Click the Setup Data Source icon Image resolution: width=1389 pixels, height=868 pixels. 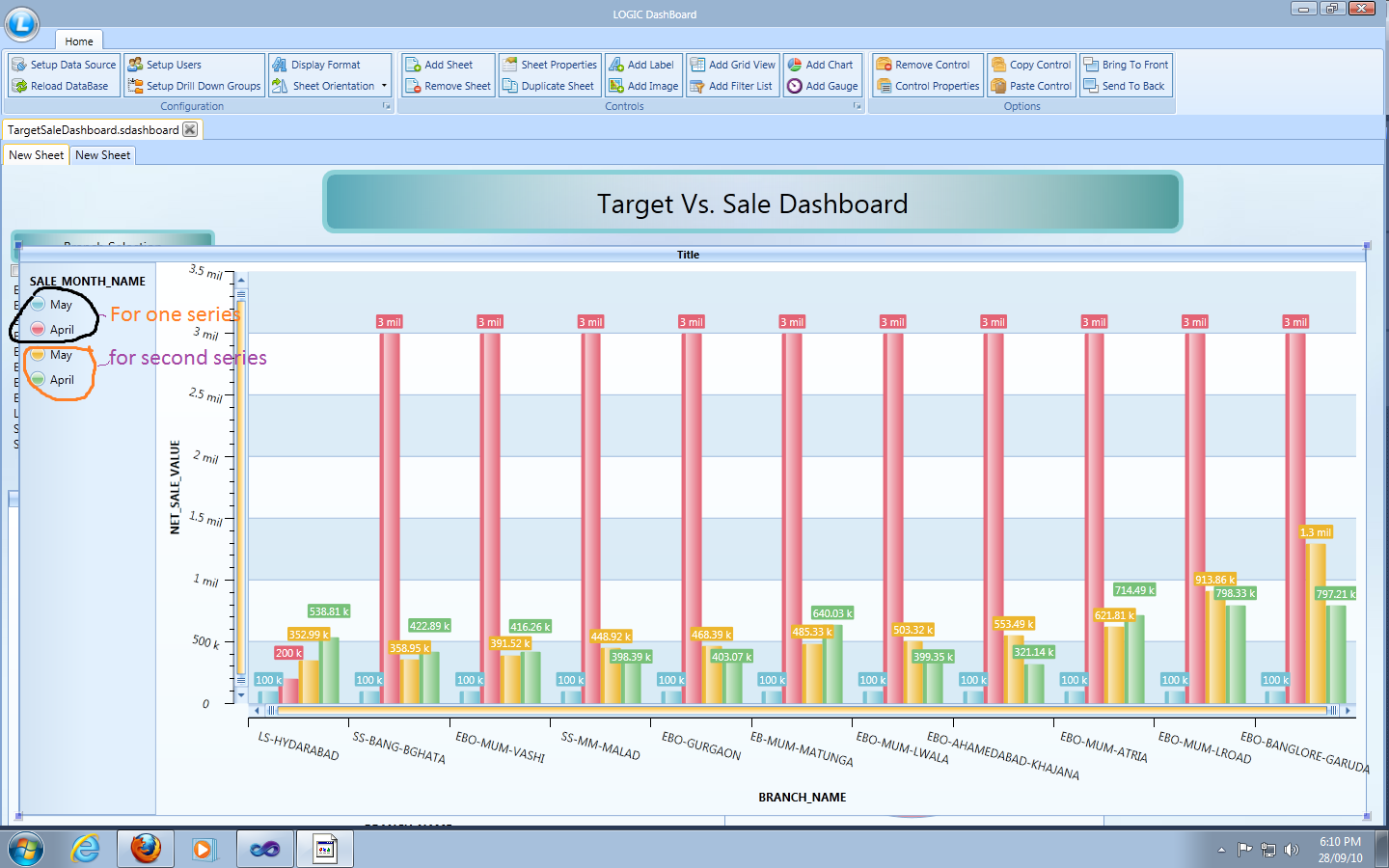pos(19,65)
